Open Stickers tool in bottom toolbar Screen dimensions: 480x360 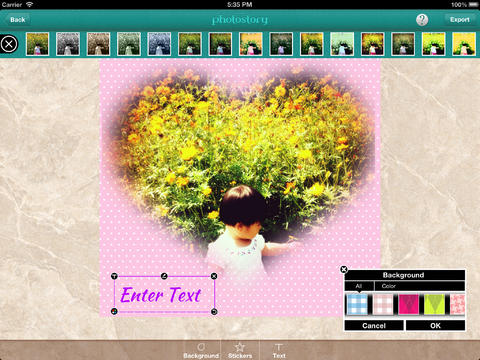(240, 351)
